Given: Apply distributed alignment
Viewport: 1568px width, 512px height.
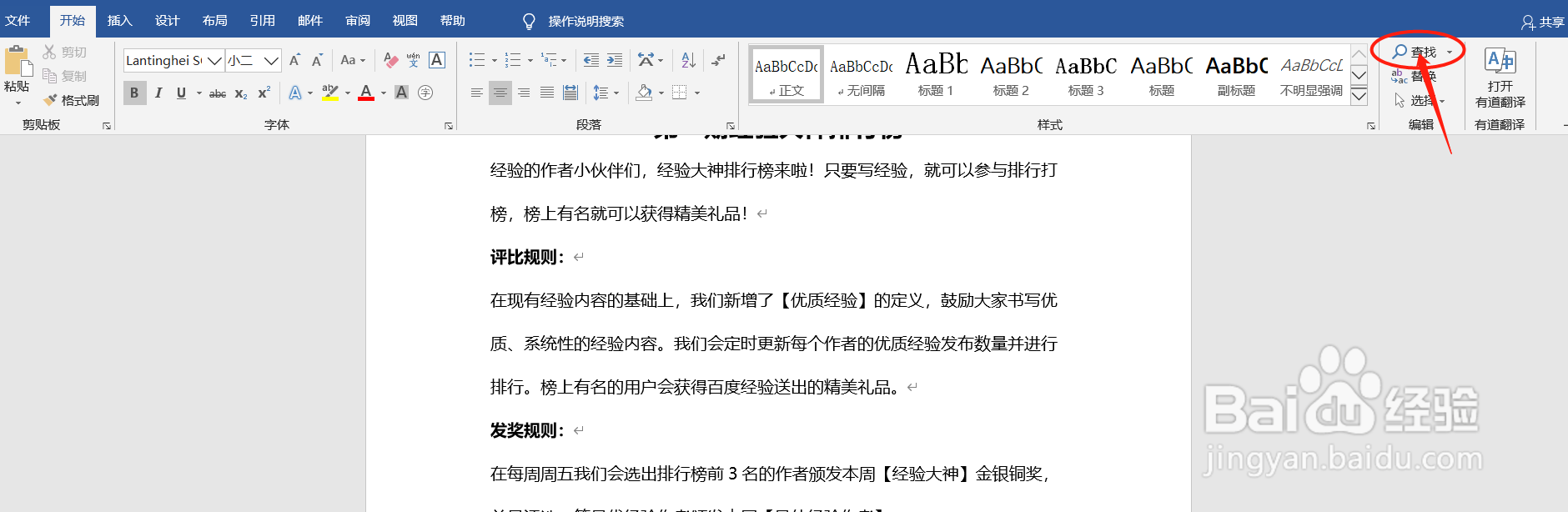Looking at the screenshot, I should [570, 93].
